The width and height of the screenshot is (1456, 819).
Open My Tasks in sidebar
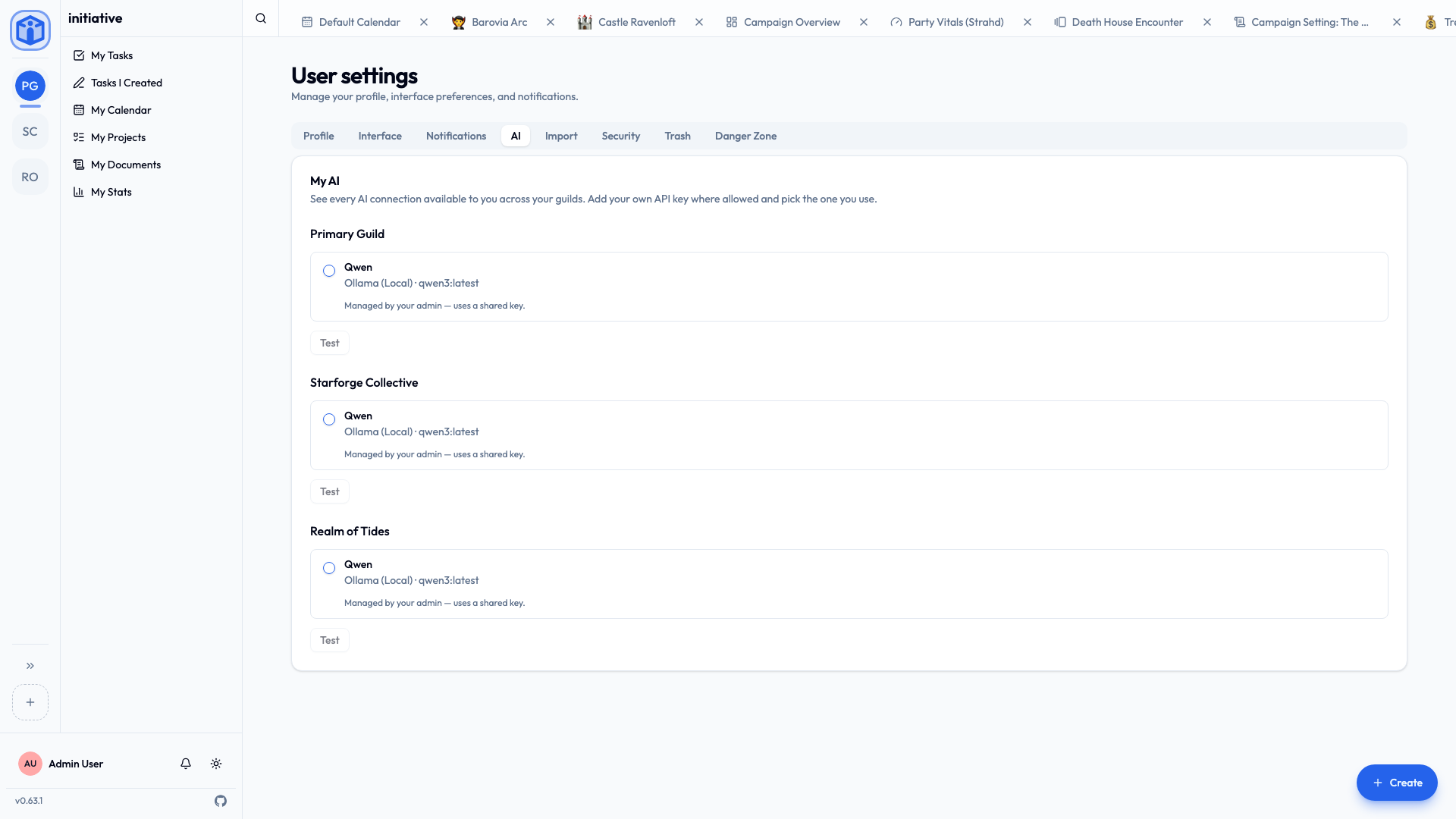152,55
